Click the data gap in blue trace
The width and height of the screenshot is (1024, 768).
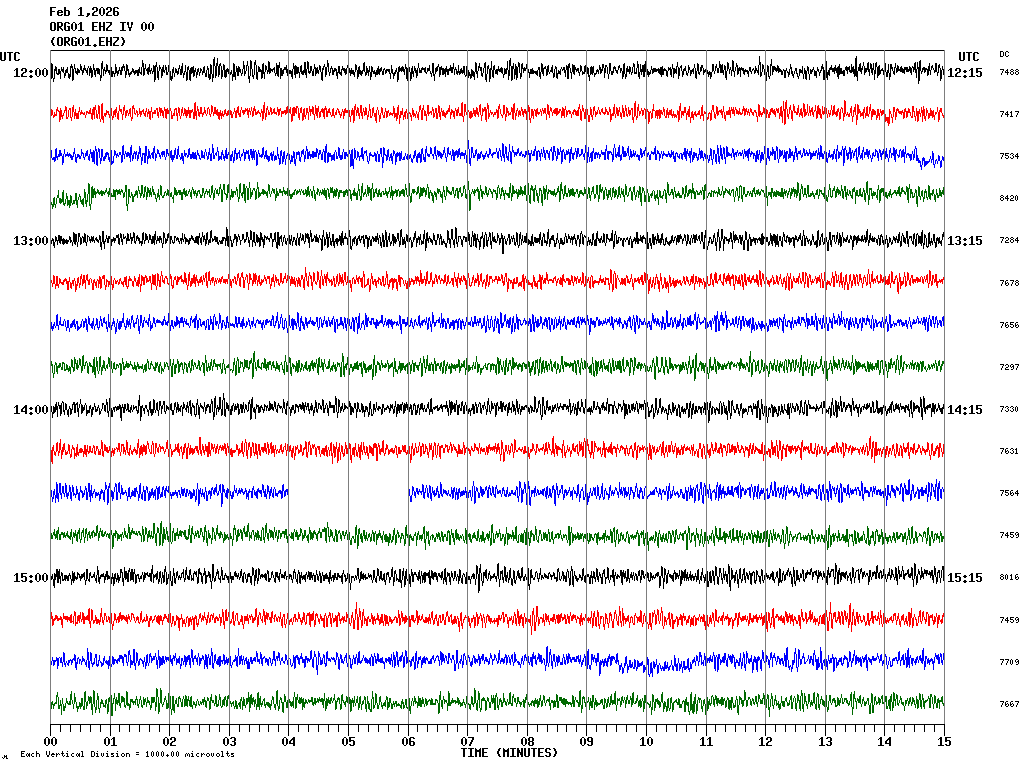click(x=348, y=491)
